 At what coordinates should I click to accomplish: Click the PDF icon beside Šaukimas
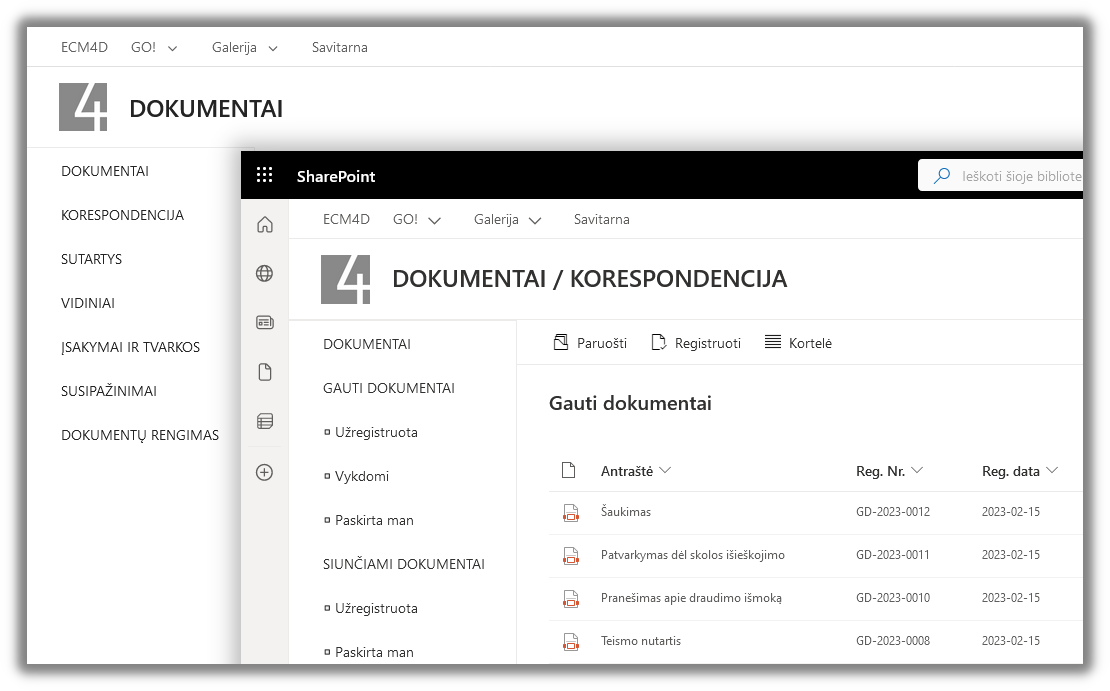570,512
